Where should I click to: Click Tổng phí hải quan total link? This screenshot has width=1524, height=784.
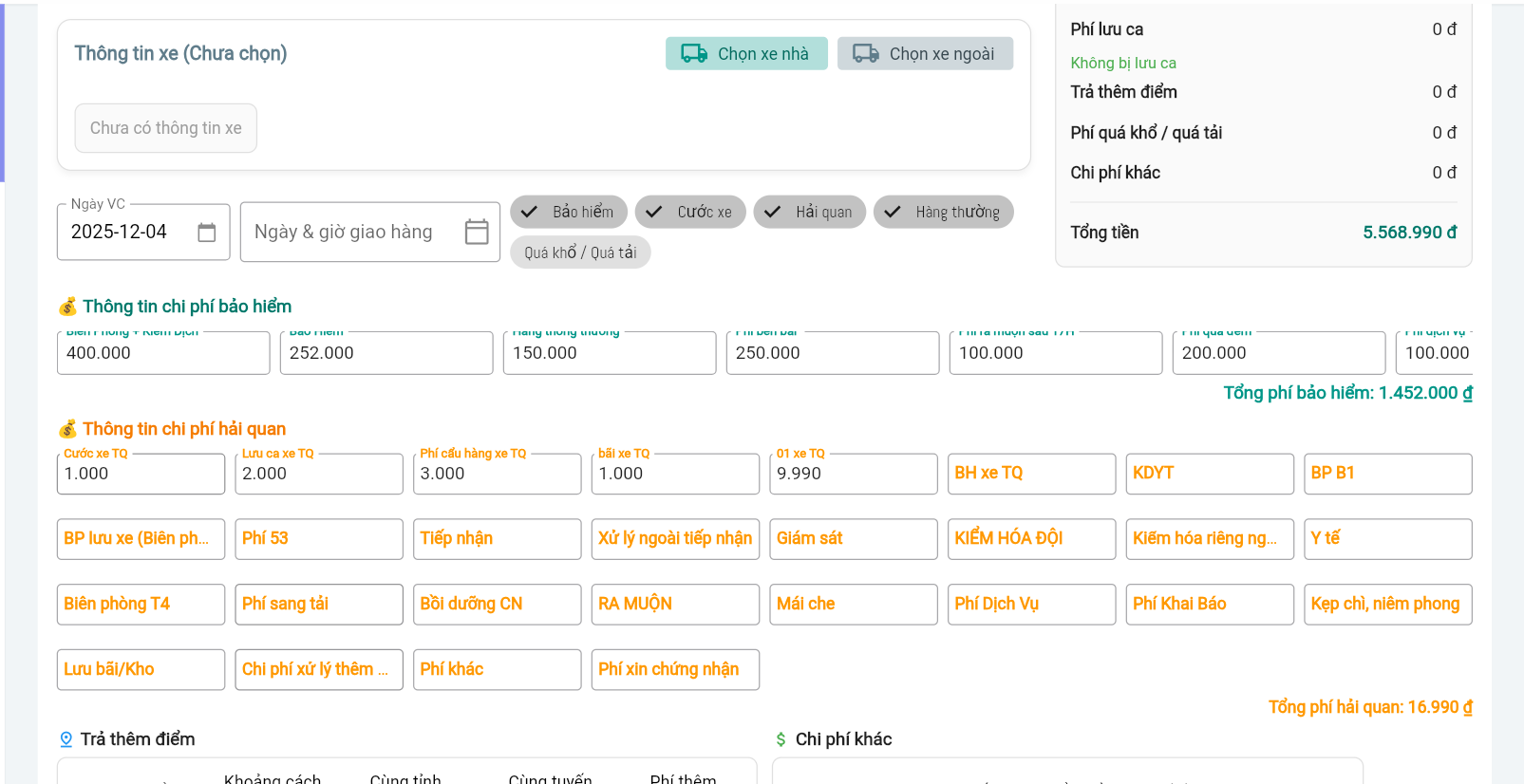1370,707
